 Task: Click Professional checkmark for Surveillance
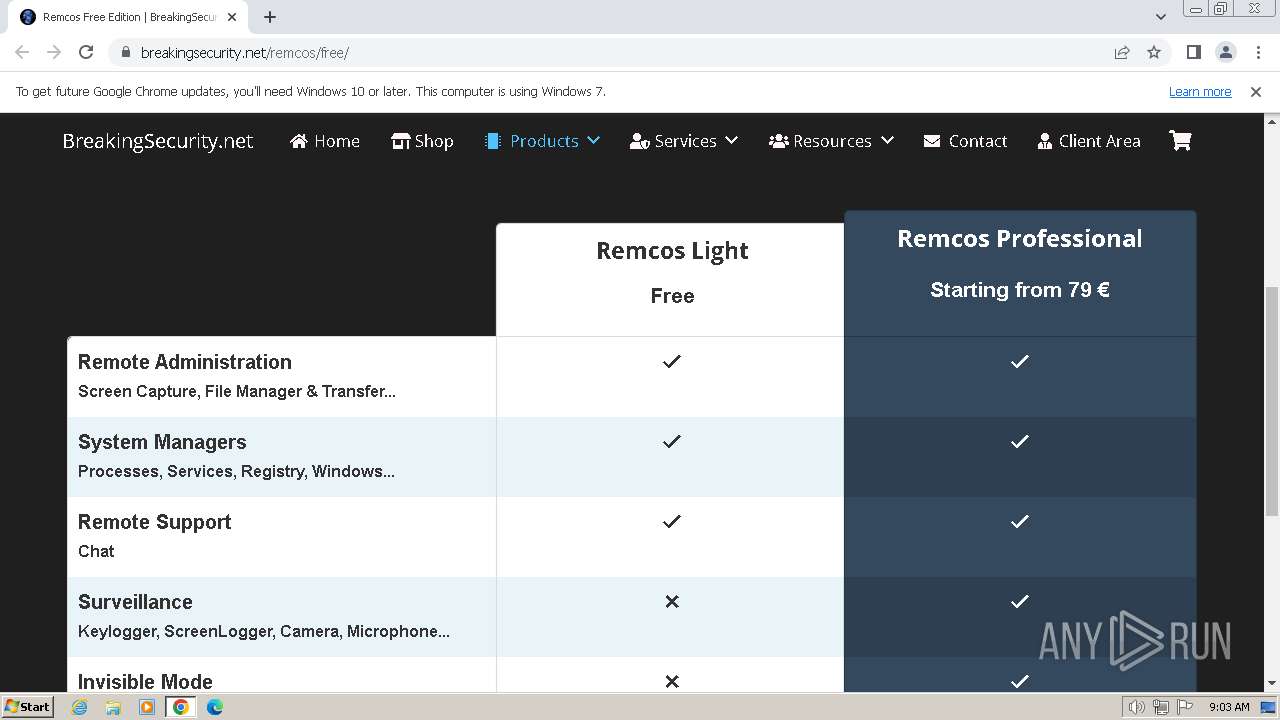click(x=1019, y=601)
